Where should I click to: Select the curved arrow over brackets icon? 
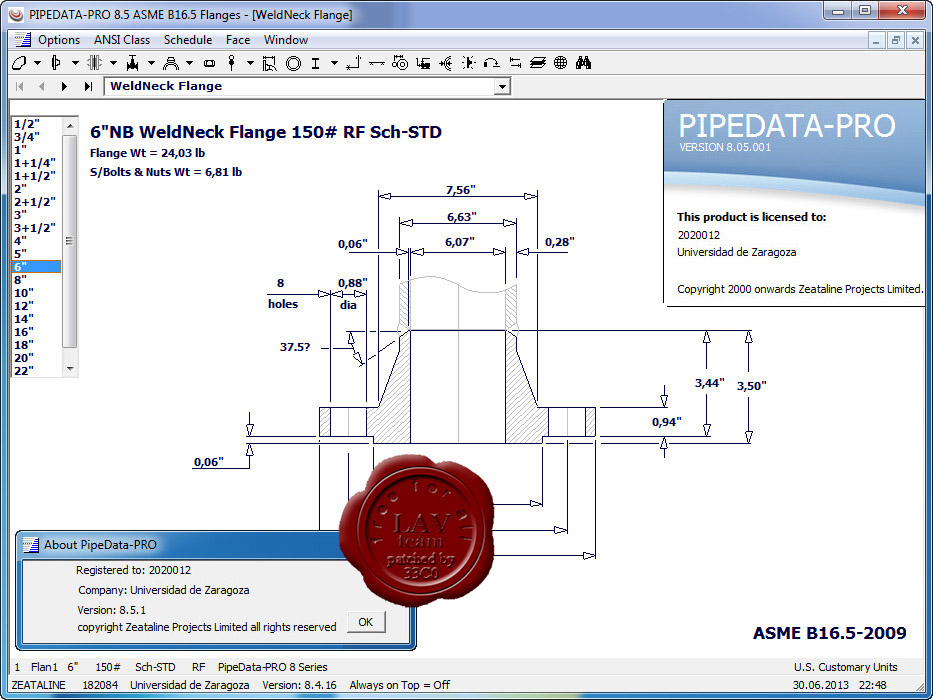point(491,63)
